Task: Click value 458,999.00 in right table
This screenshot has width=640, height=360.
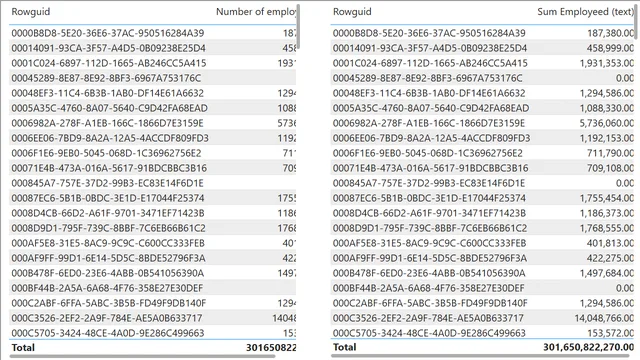Action: pos(610,48)
